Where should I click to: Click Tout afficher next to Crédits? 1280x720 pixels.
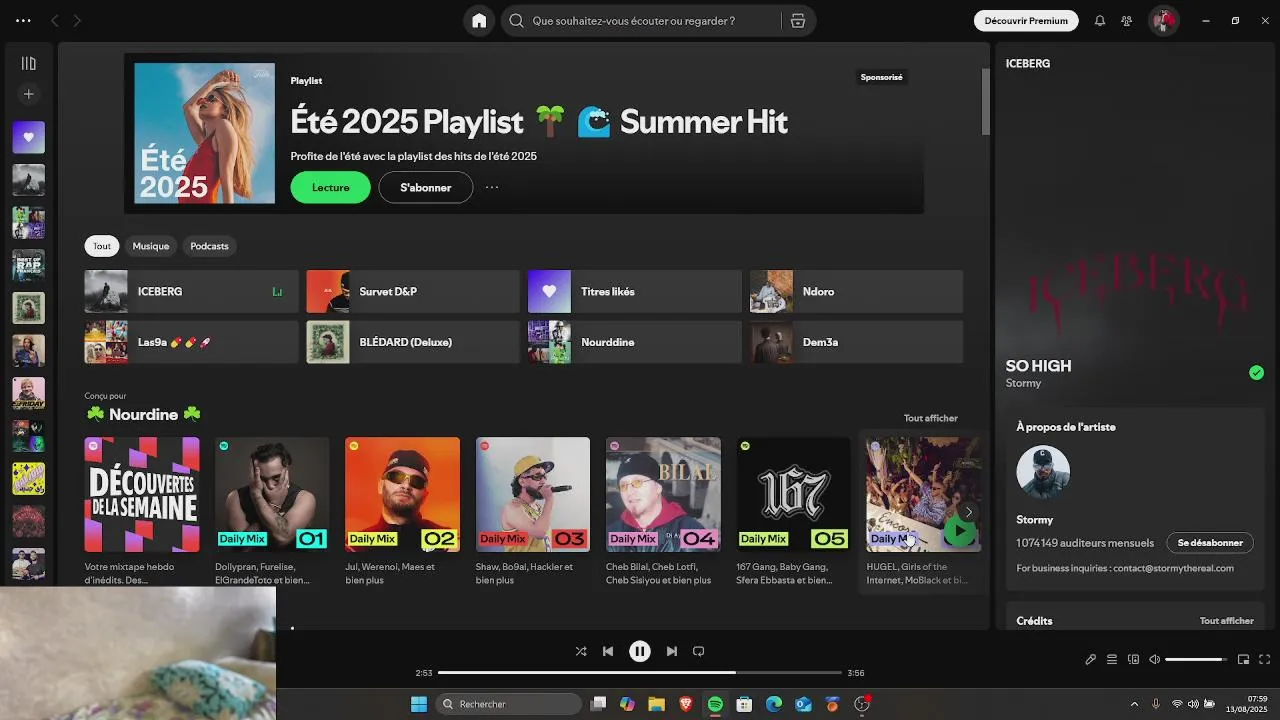(x=1227, y=621)
